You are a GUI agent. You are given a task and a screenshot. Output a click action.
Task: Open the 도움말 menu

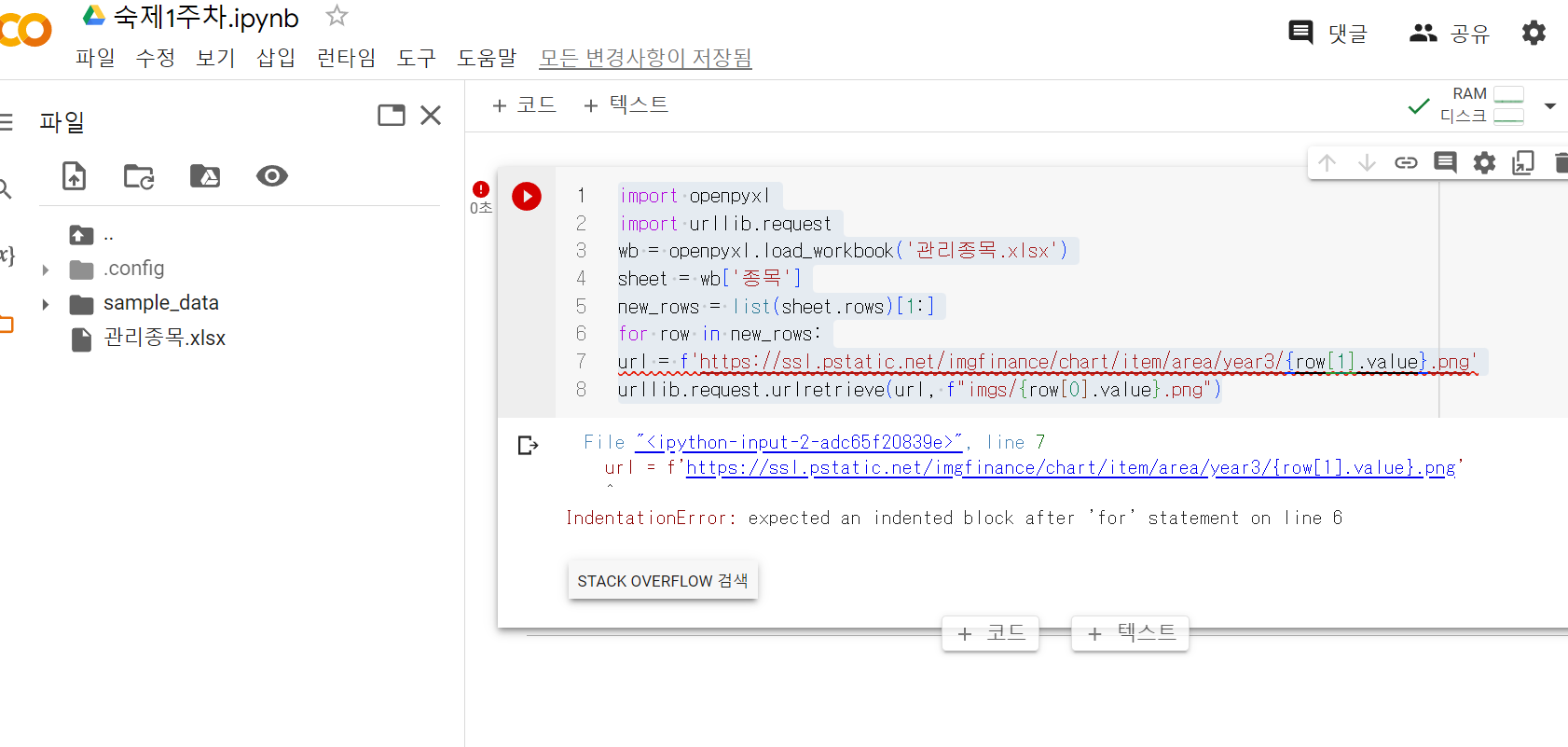click(x=487, y=58)
